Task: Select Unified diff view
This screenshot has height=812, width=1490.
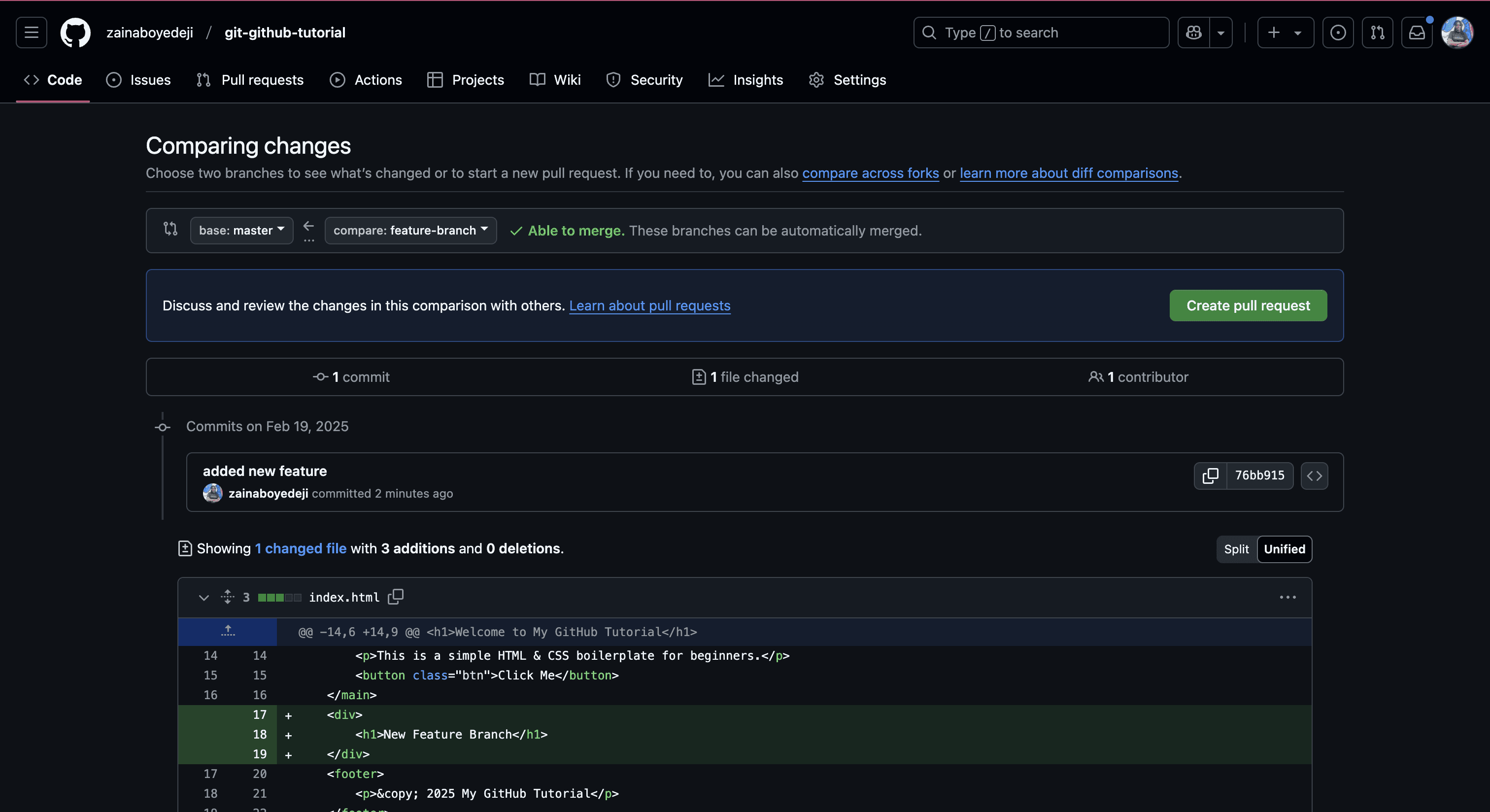Action: tap(1284, 549)
